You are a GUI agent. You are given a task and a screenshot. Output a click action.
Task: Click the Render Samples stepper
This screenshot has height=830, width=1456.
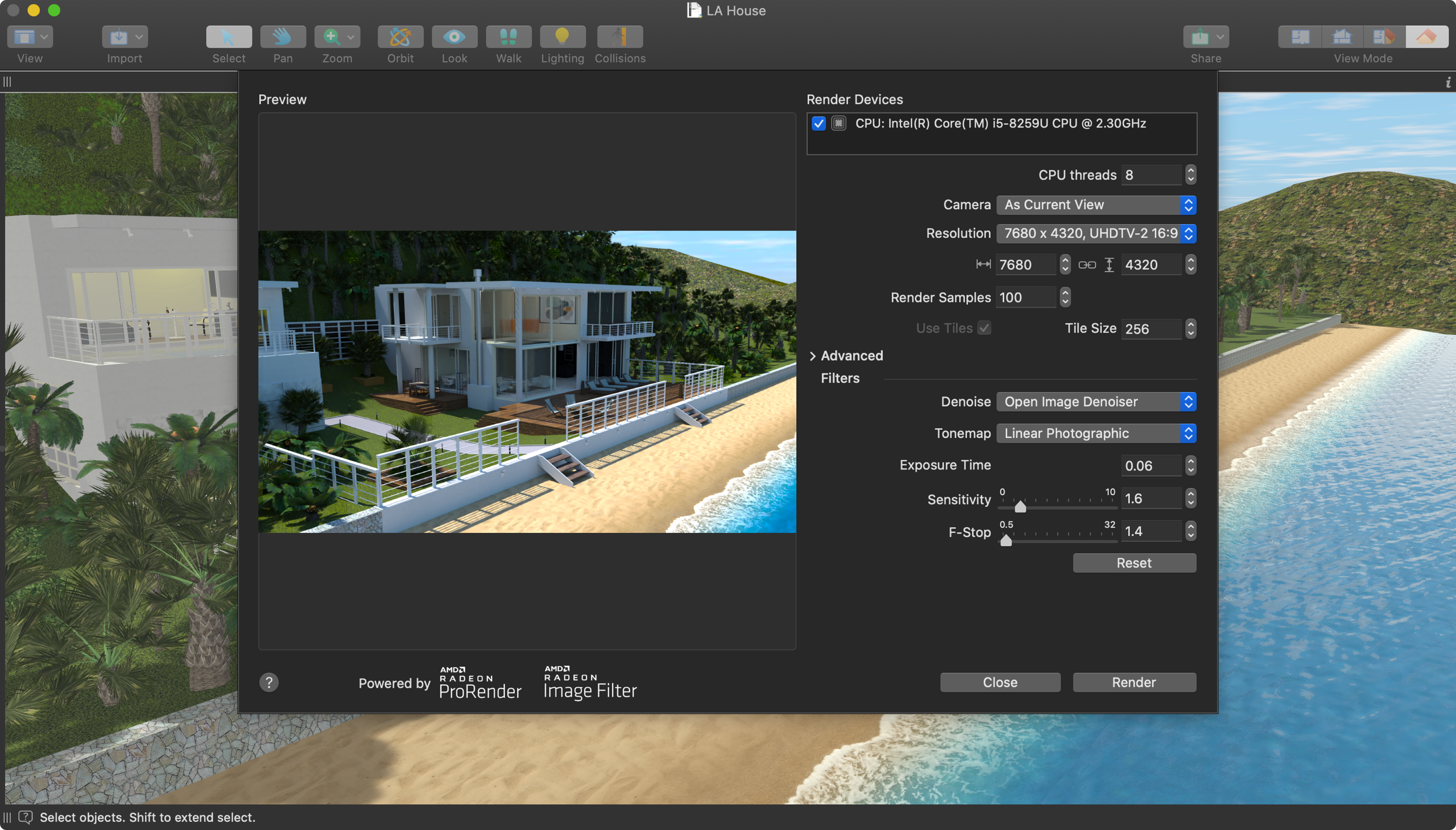pos(1065,297)
